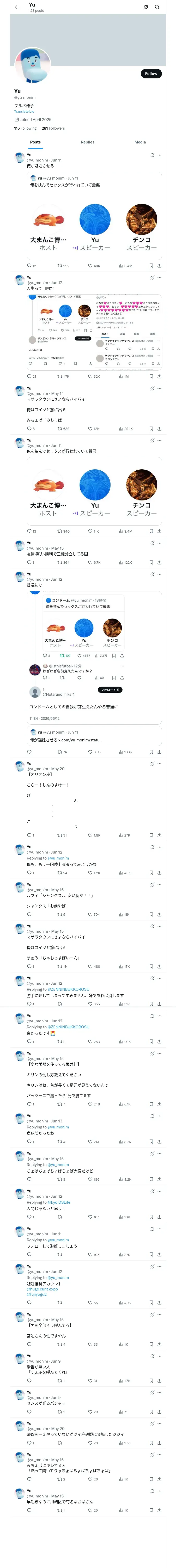Go back using the top-left arrow
This screenshot has width=176, height=1568.
click(17, 7)
